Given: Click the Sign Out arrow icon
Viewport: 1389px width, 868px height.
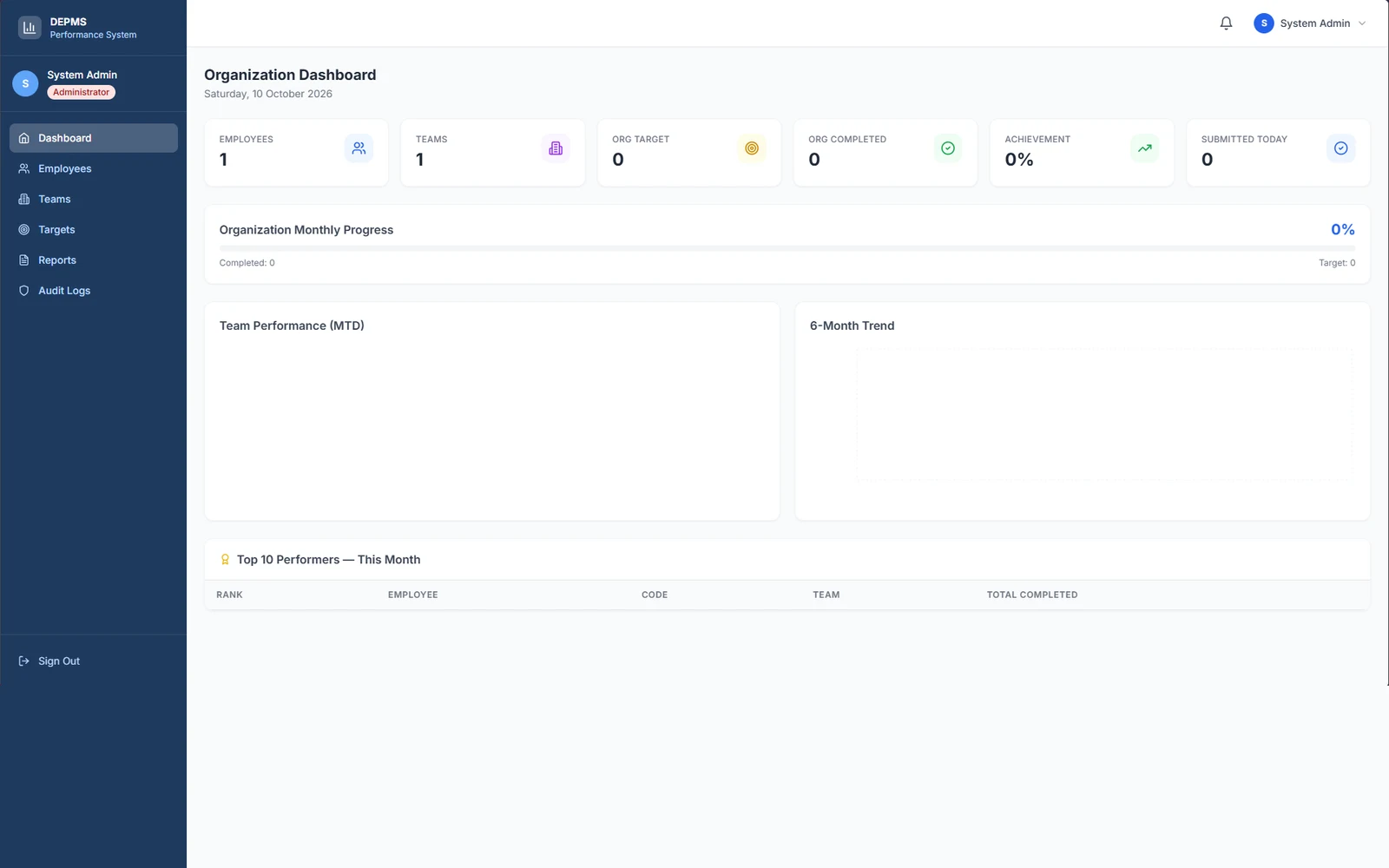Looking at the screenshot, I should click(x=24, y=661).
